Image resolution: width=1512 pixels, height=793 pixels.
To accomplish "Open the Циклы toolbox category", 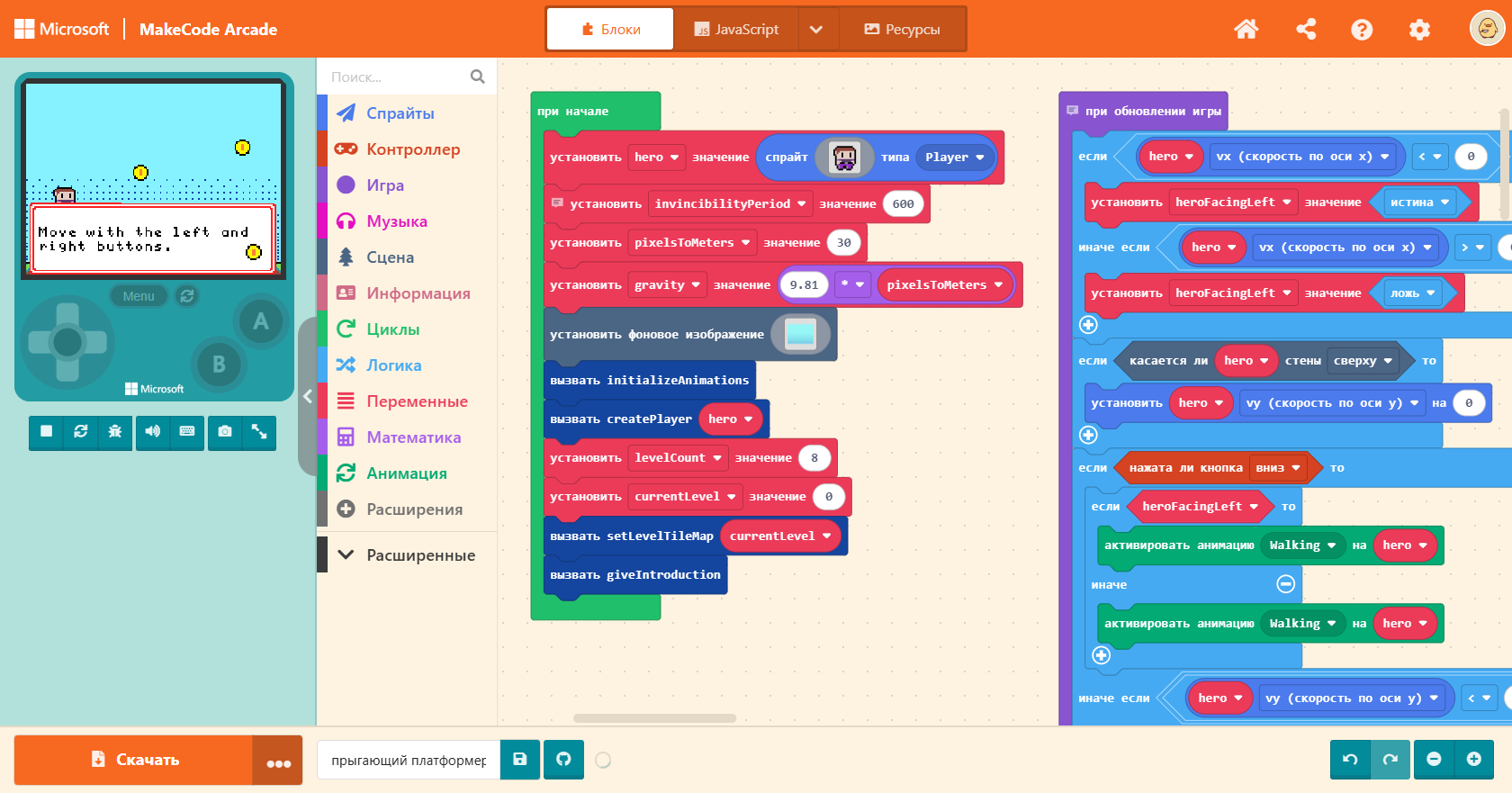I will [407, 329].
